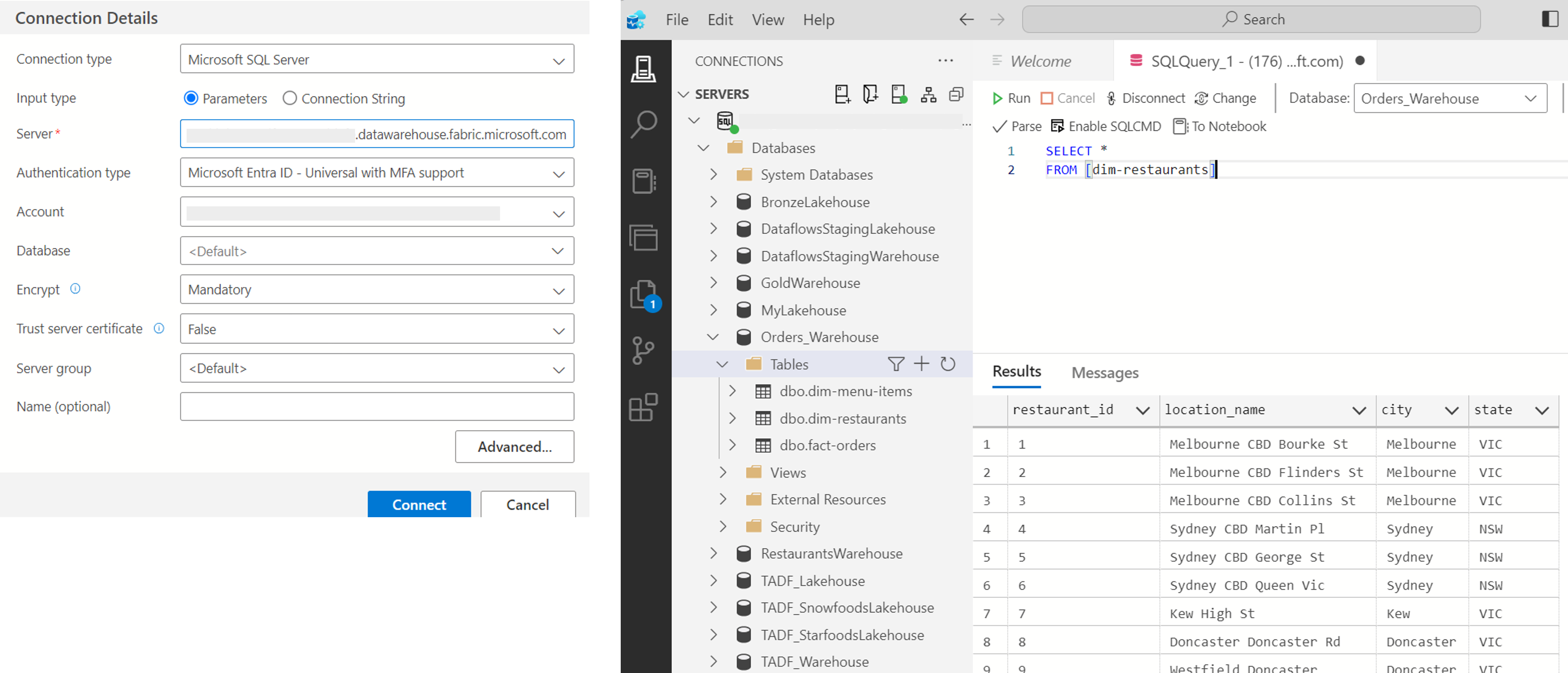Convert the query To Notebook
The image size is (1568, 673).
click(1219, 127)
